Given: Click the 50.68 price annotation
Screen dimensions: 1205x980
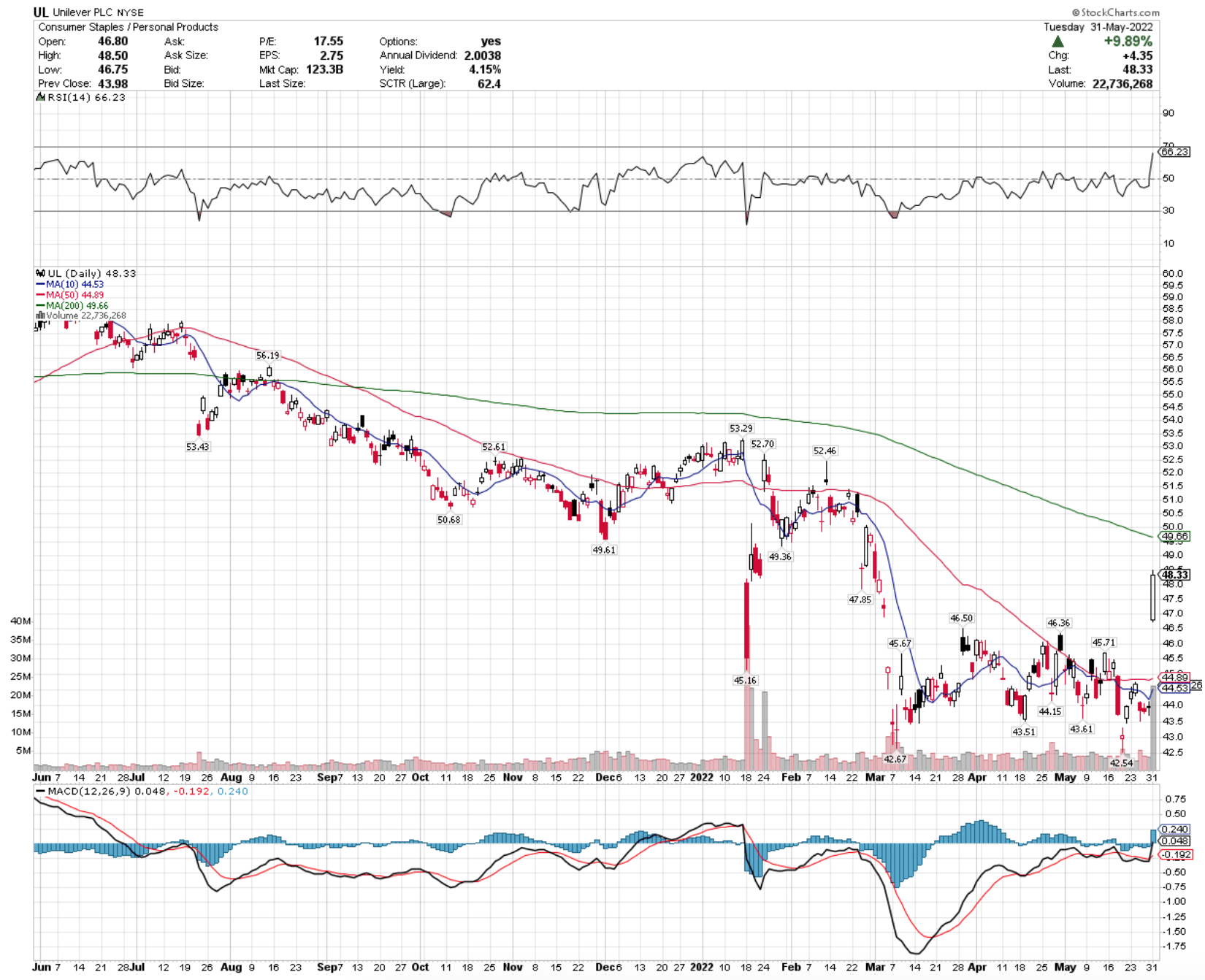Looking at the screenshot, I should click(448, 520).
